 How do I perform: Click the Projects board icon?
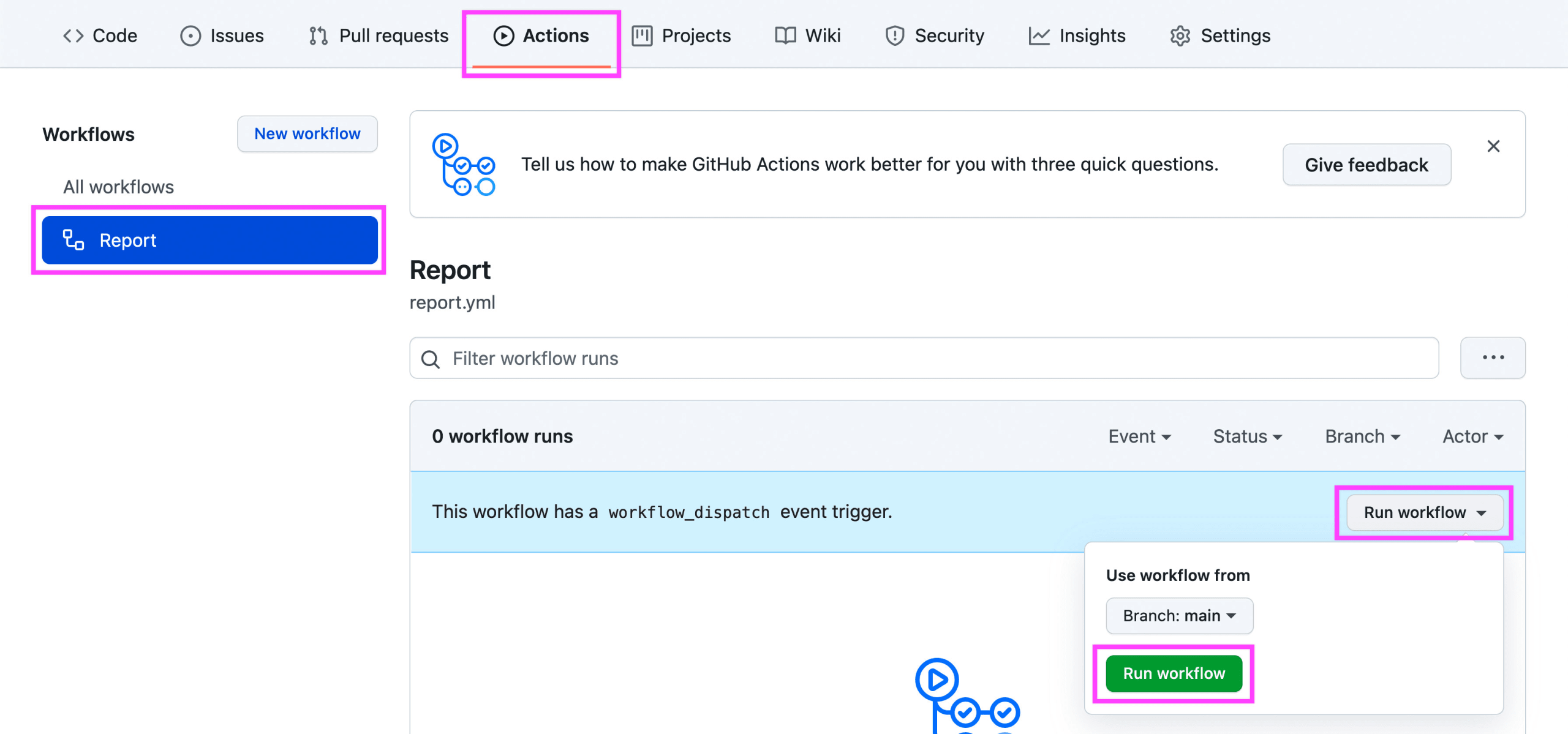coord(642,36)
